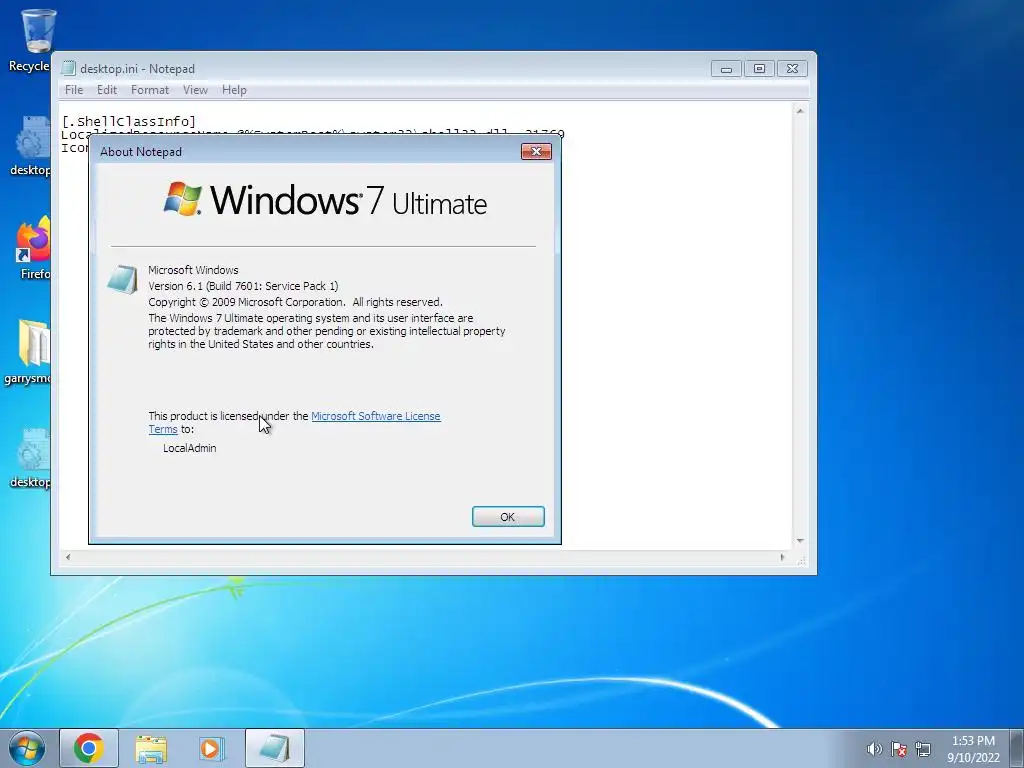The height and width of the screenshot is (768, 1024).
Task: Click the LocalAdmin licensee name
Action: (x=189, y=448)
